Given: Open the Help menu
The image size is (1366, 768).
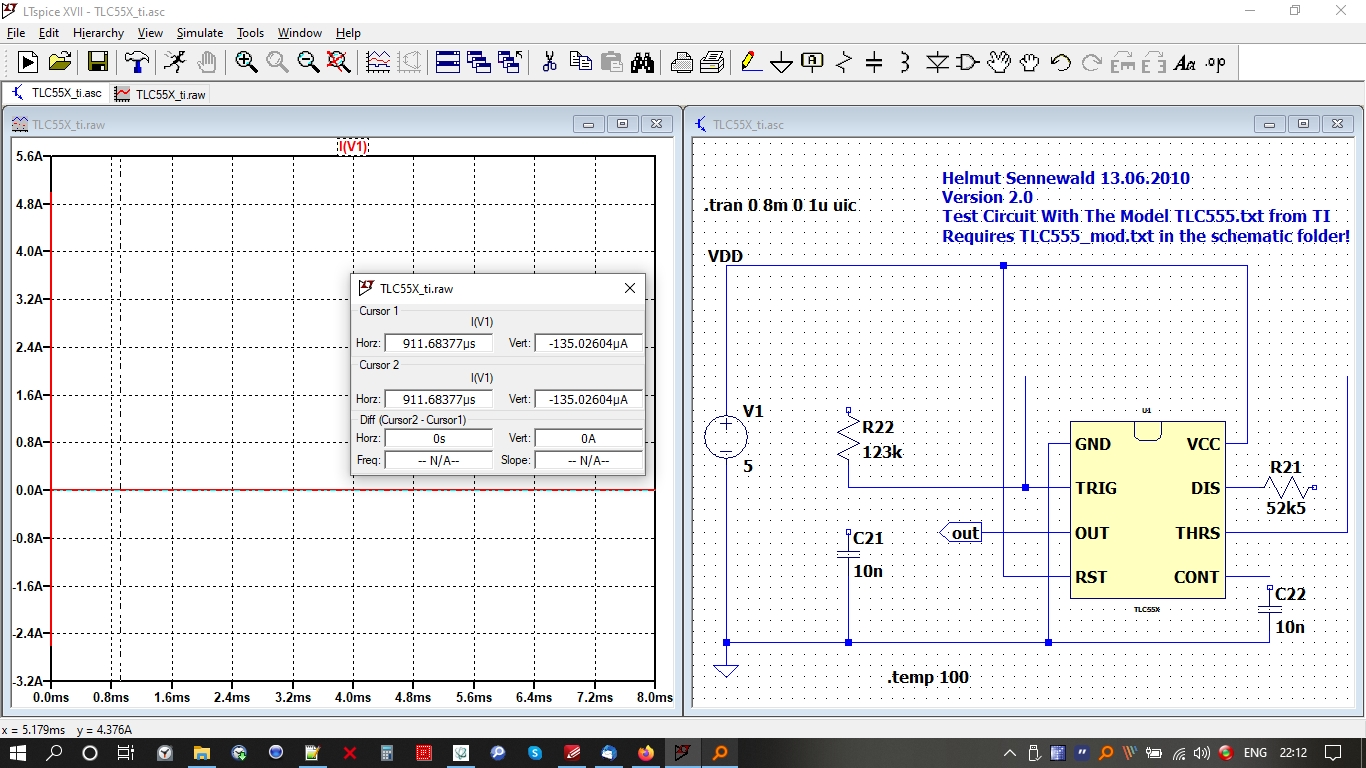Looking at the screenshot, I should point(348,33).
